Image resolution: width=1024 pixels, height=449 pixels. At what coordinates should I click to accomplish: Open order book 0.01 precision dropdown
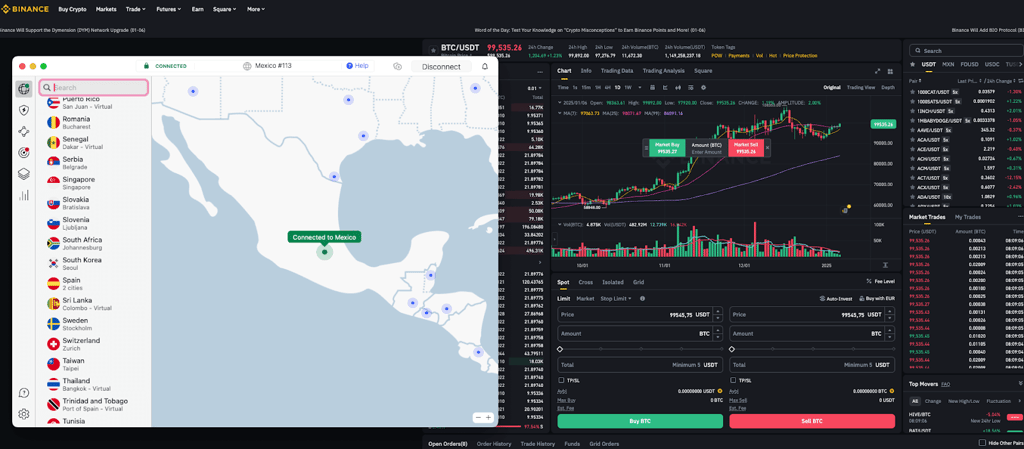534,88
